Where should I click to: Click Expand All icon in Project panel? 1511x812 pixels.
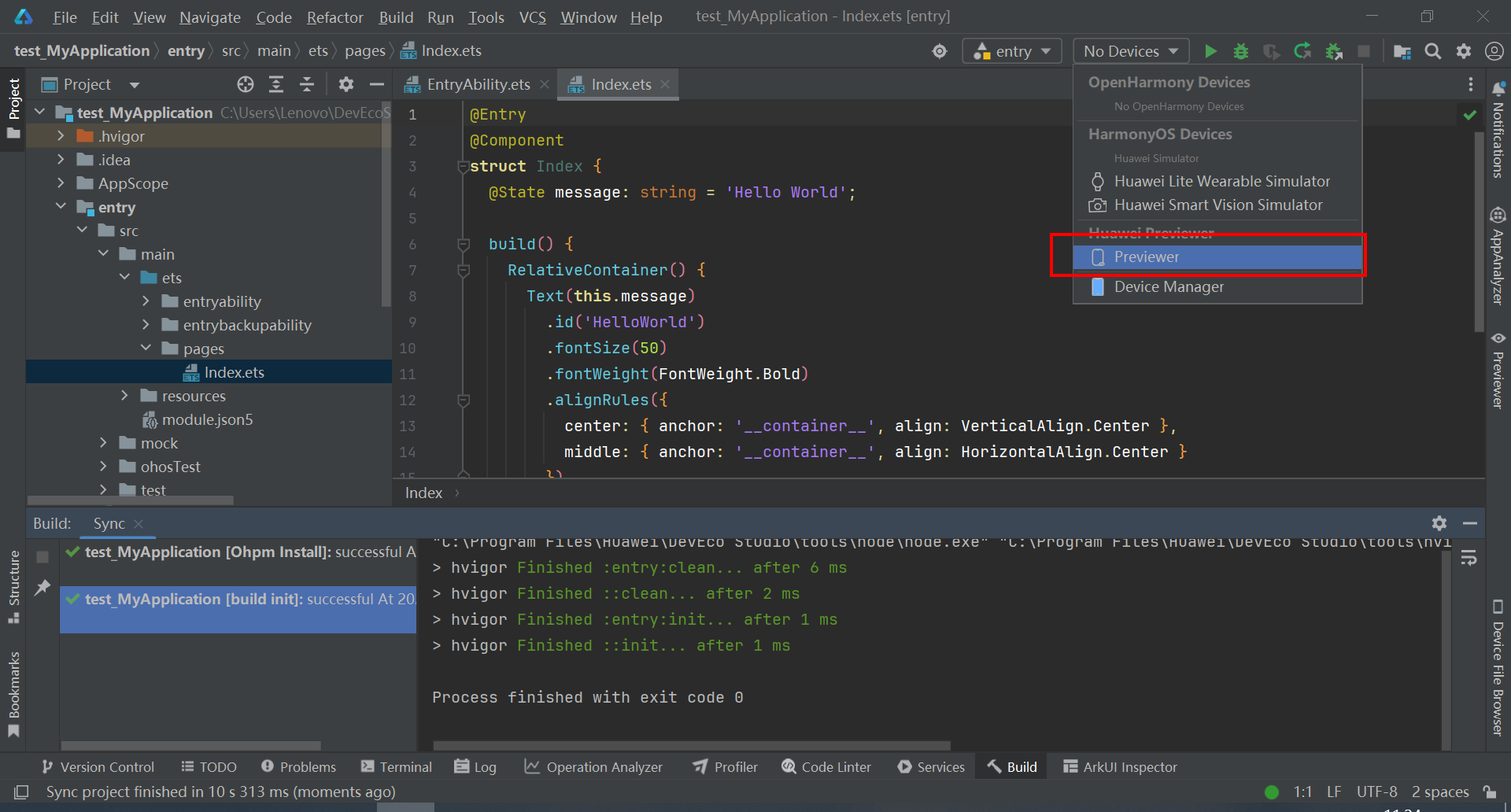point(276,84)
